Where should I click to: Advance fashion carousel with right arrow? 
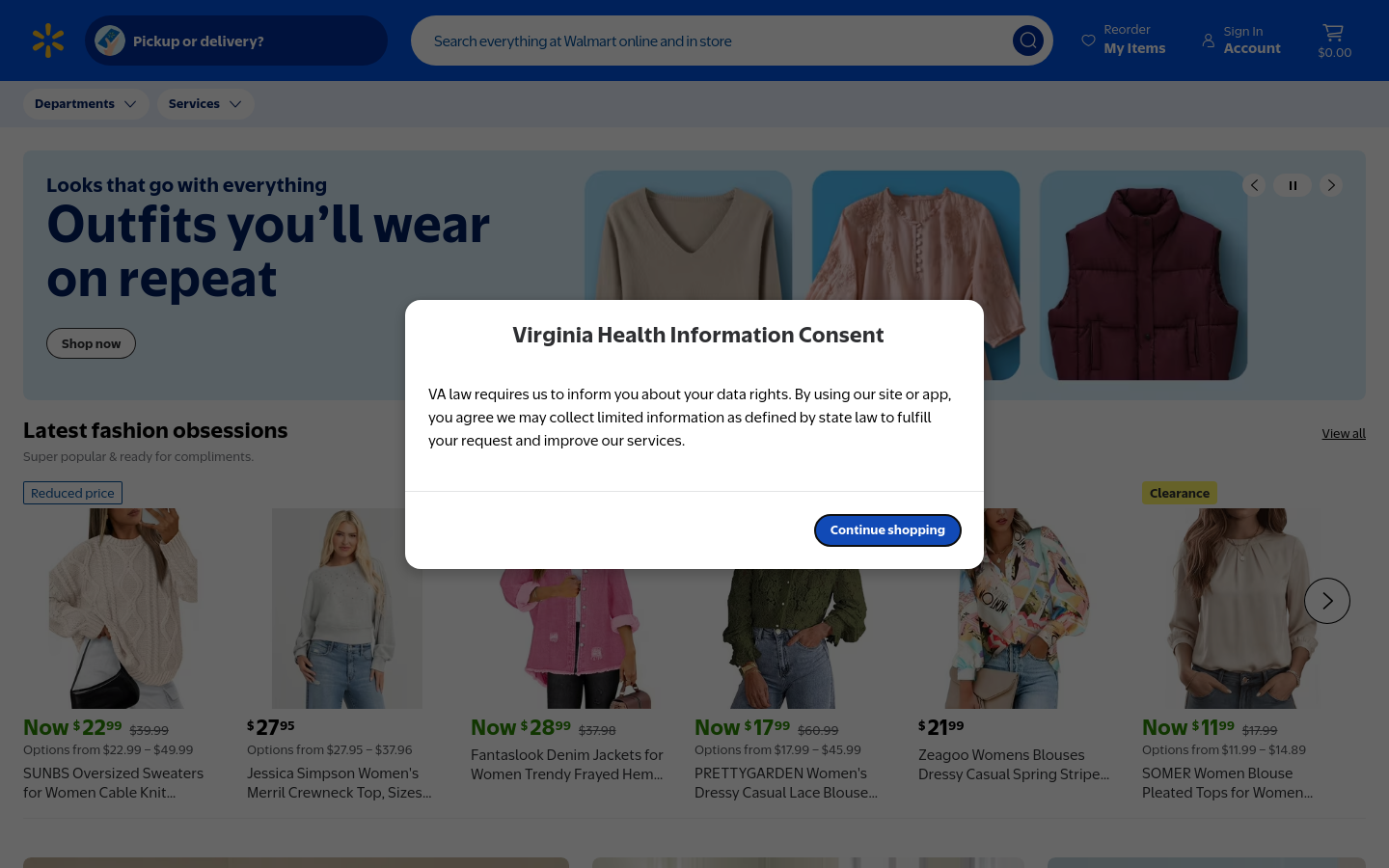tap(1327, 601)
